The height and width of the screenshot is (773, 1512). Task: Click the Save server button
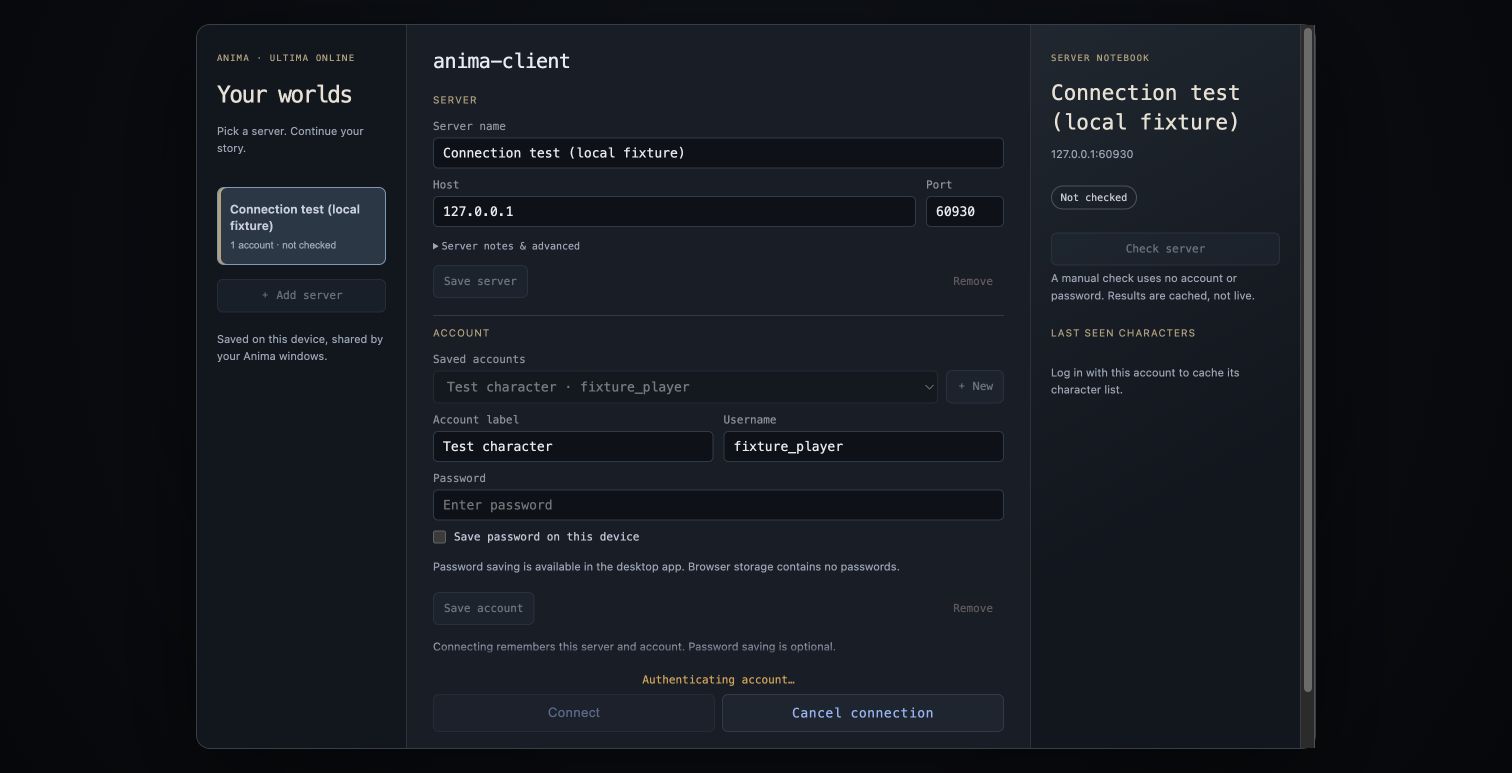pos(480,281)
